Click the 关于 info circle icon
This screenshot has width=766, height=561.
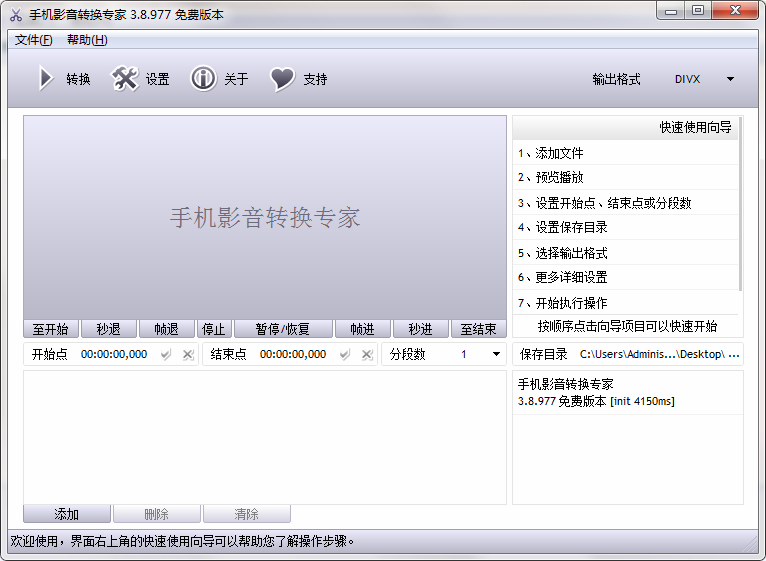coord(203,79)
